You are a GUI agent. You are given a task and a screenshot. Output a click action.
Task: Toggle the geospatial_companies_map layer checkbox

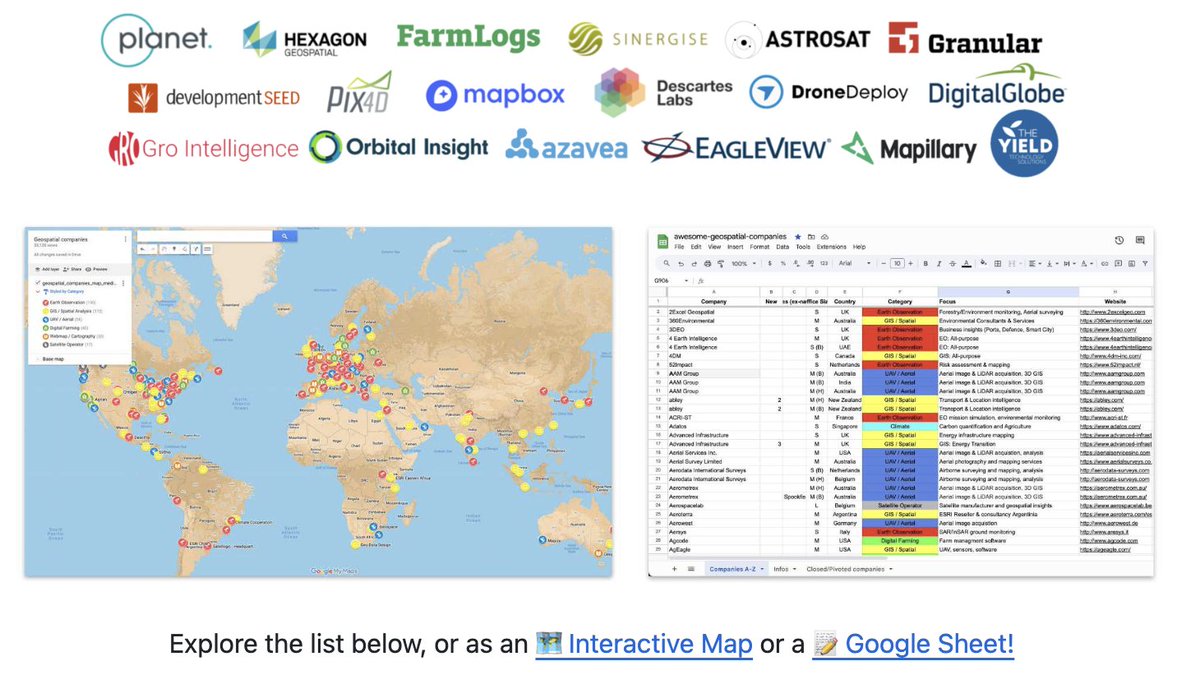pos(37,283)
